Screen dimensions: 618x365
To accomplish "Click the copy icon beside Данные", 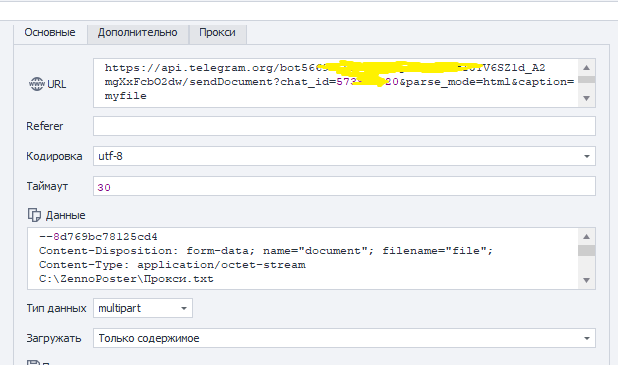I will 34,215.
